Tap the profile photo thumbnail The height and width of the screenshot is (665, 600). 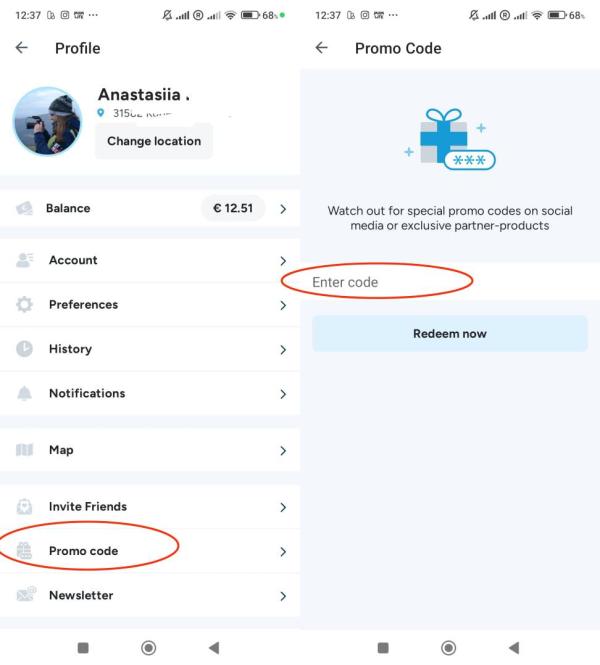tap(47, 121)
